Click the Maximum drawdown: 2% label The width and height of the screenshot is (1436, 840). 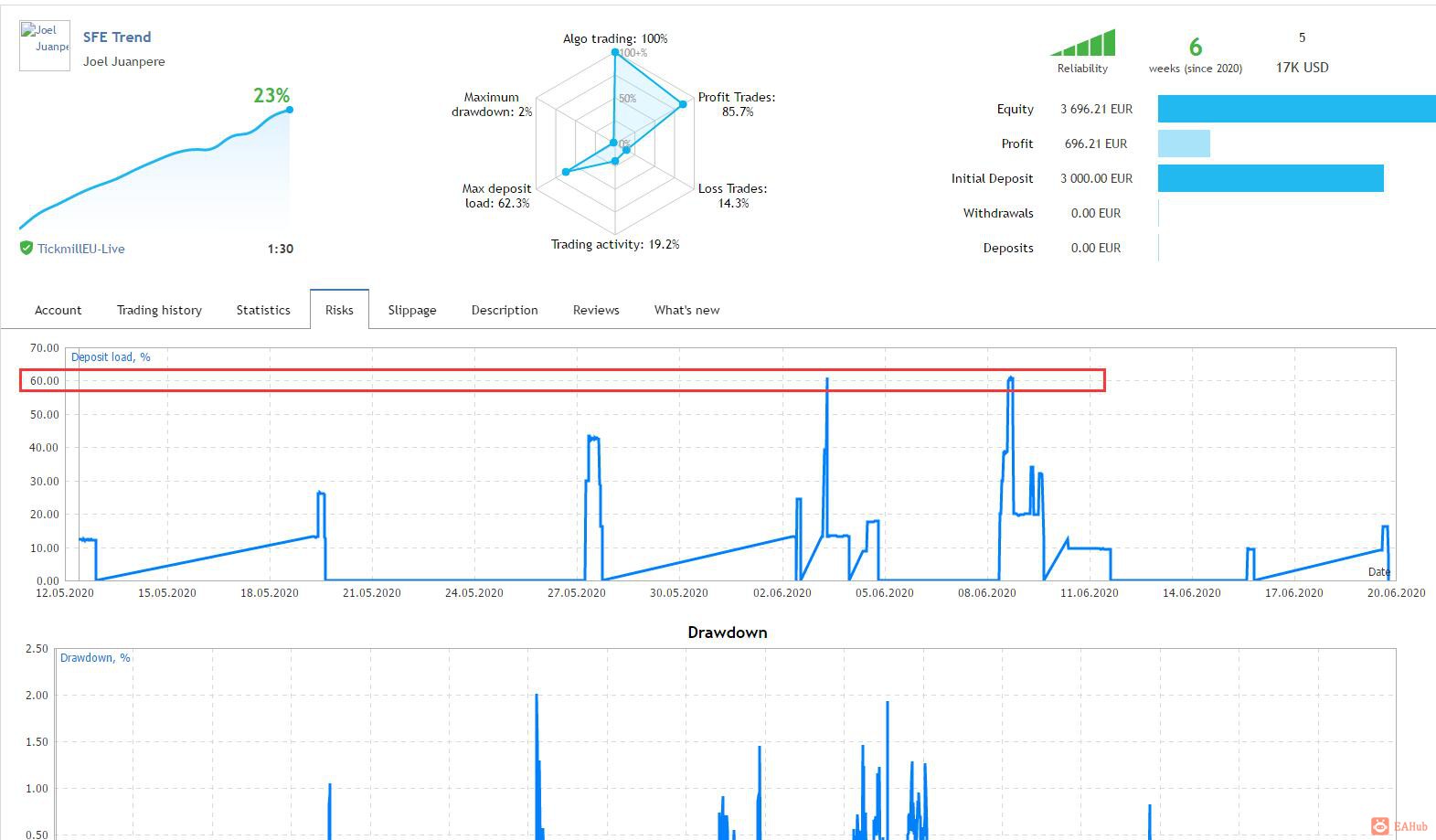pyautogui.click(x=492, y=104)
